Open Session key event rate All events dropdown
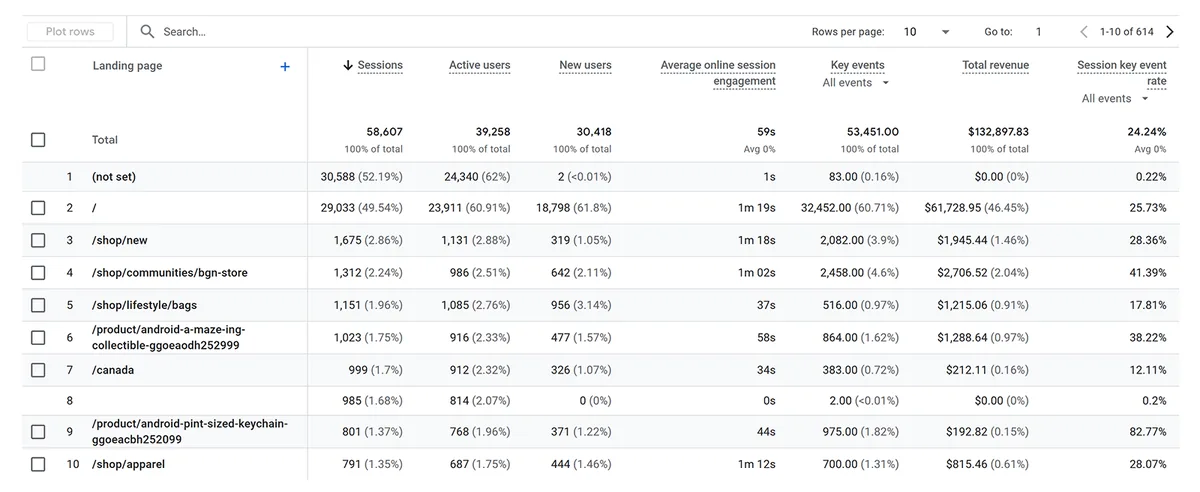This screenshot has width=1200, height=492. 1116,98
